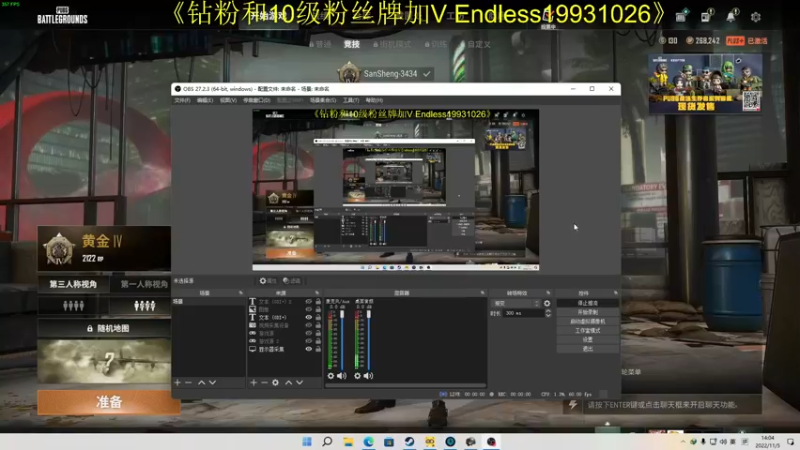Image resolution: width=800 pixels, height=450 pixels.
Task: Open the 文件(F) menu in OBS
Action: coord(182,101)
